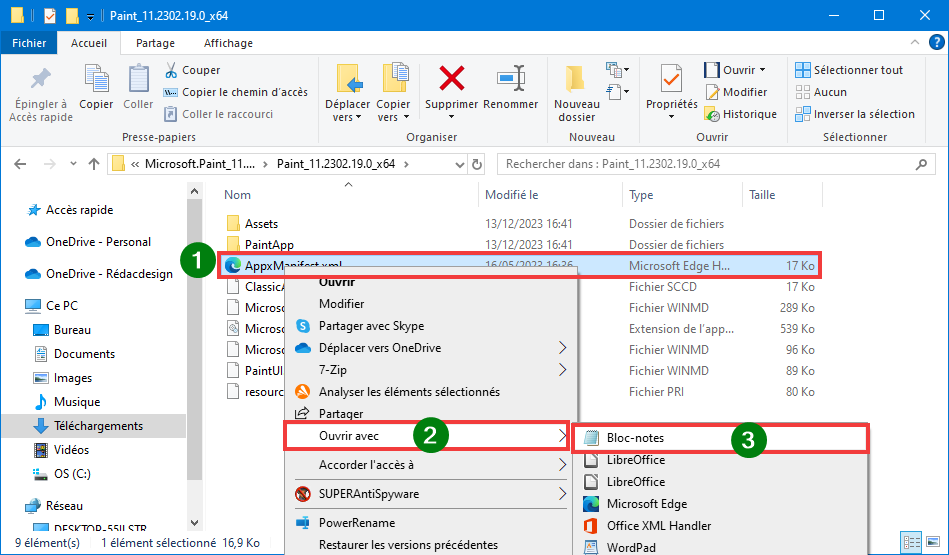Viewport: 949px width, 555px height.
Task: Click the Copier ribbon icon
Action: [96, 79]
